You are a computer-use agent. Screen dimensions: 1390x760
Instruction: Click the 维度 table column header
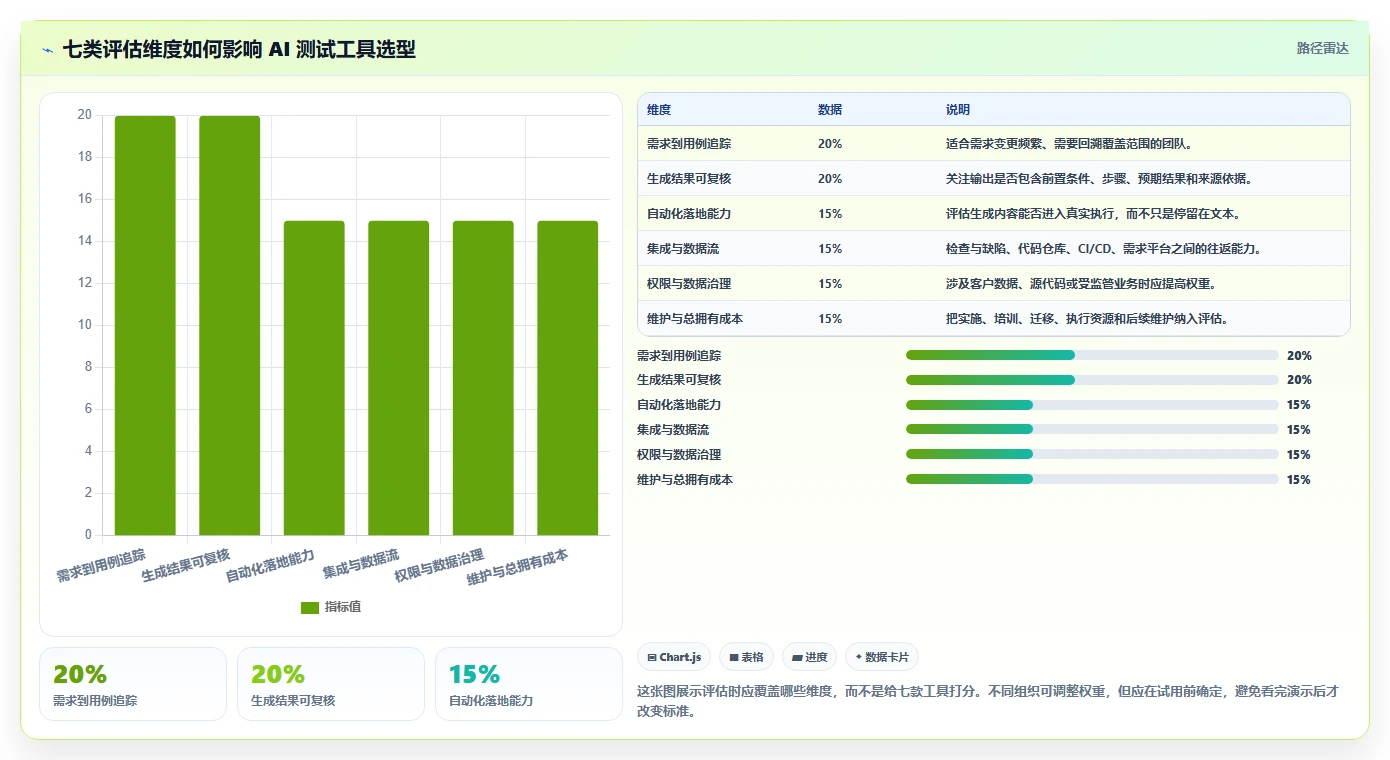pos(659,110)
